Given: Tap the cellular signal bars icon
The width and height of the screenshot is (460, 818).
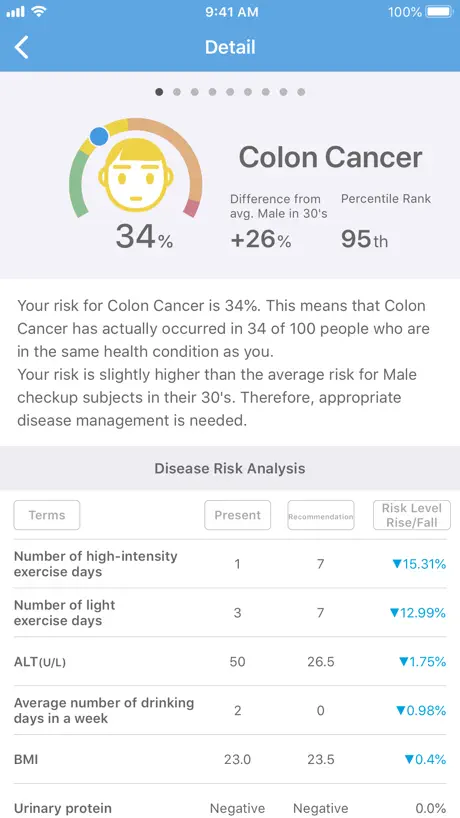Looking at the screenshot, I should [x=16, y=11].
